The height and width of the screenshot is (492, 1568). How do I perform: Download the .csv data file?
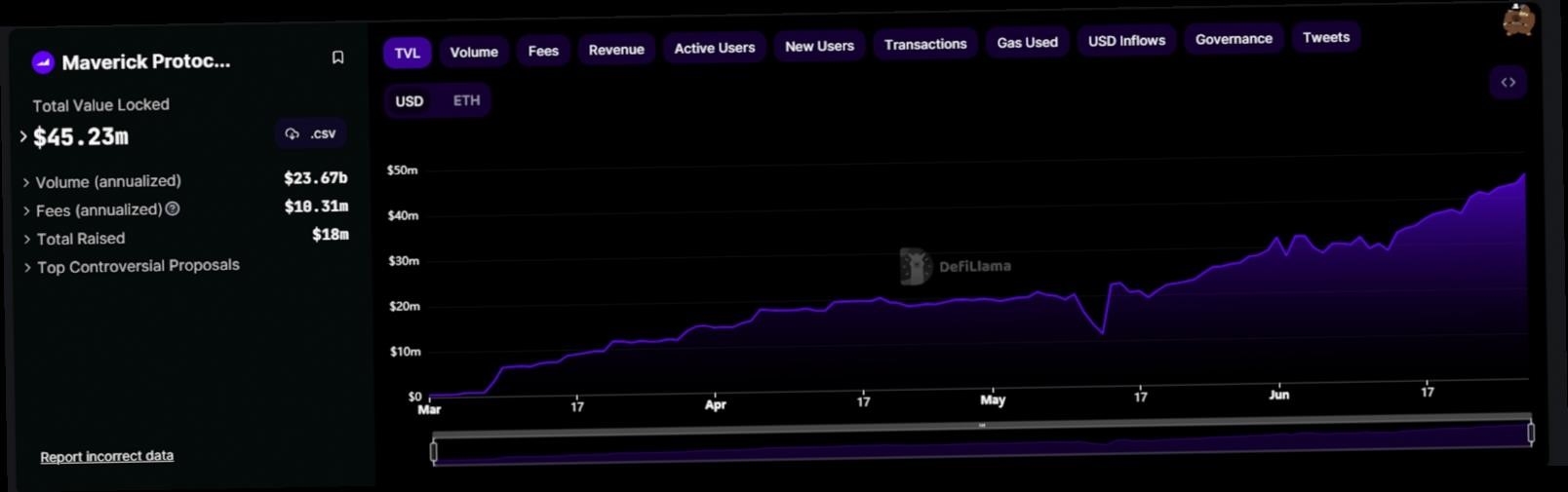click(x=311, y=133)
